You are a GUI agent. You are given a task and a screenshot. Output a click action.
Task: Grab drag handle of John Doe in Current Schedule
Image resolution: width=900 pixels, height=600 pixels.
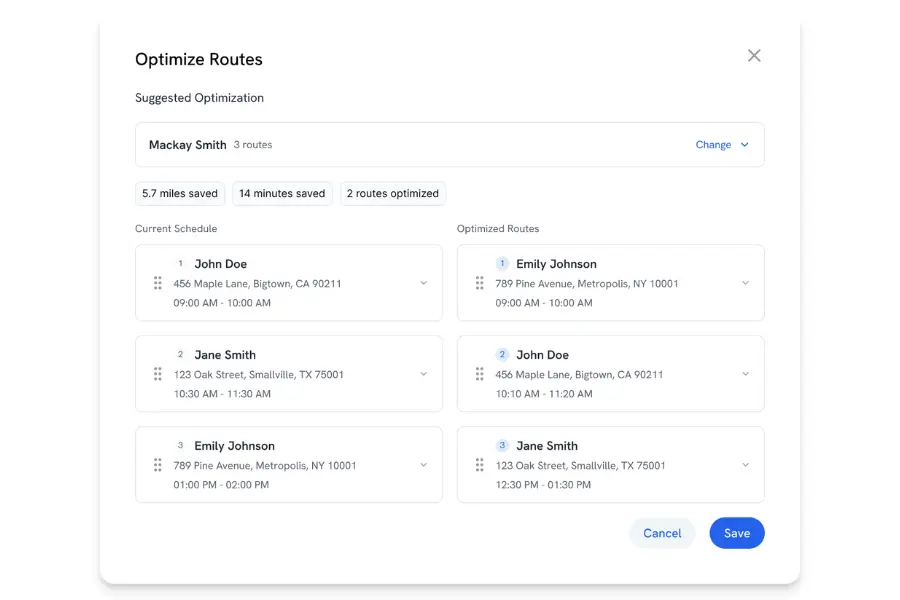pos(157,283)
